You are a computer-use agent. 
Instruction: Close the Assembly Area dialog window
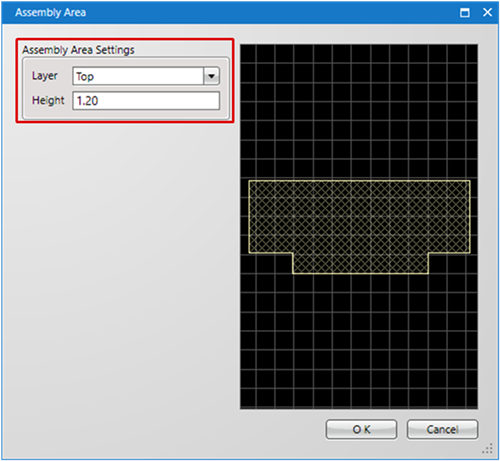click(487, 13)
